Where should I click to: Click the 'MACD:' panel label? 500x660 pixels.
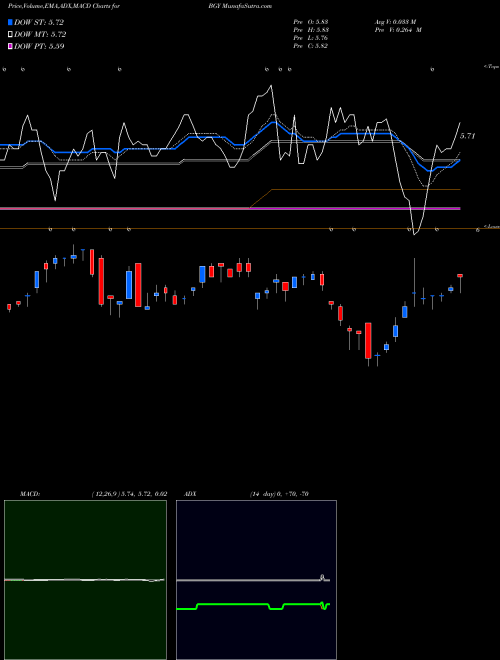point(30,494)
